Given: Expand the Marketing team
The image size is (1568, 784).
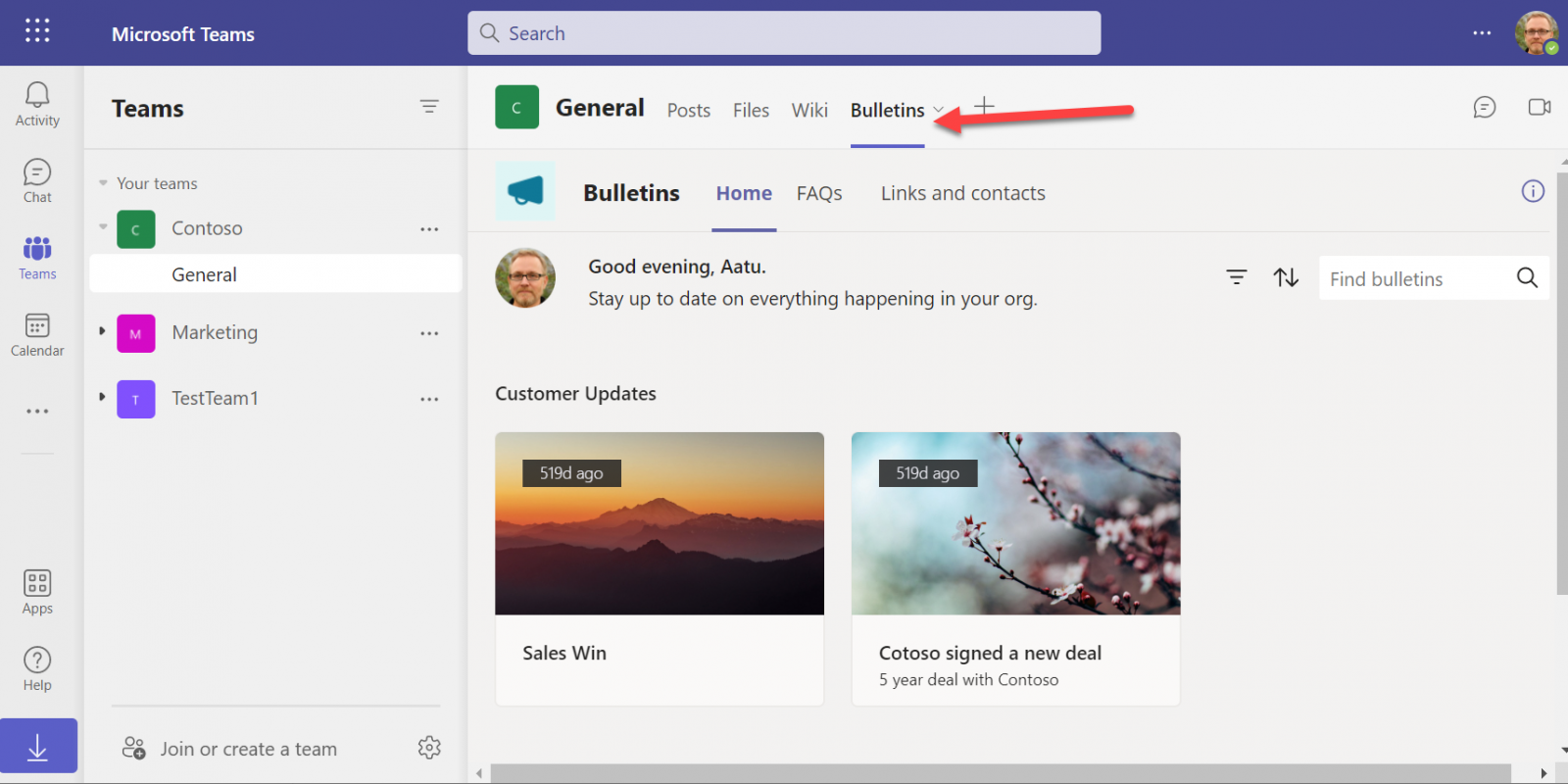Looking at the screenshot, I should 102,332.
